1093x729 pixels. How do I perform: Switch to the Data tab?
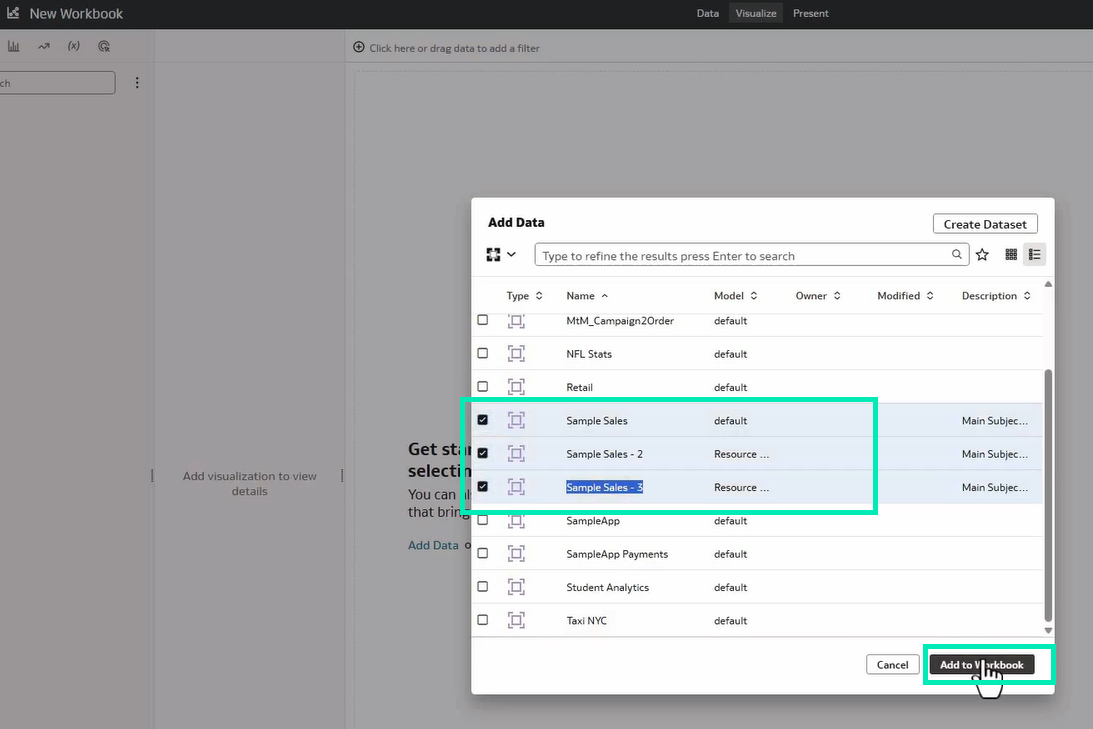[708, 13]
